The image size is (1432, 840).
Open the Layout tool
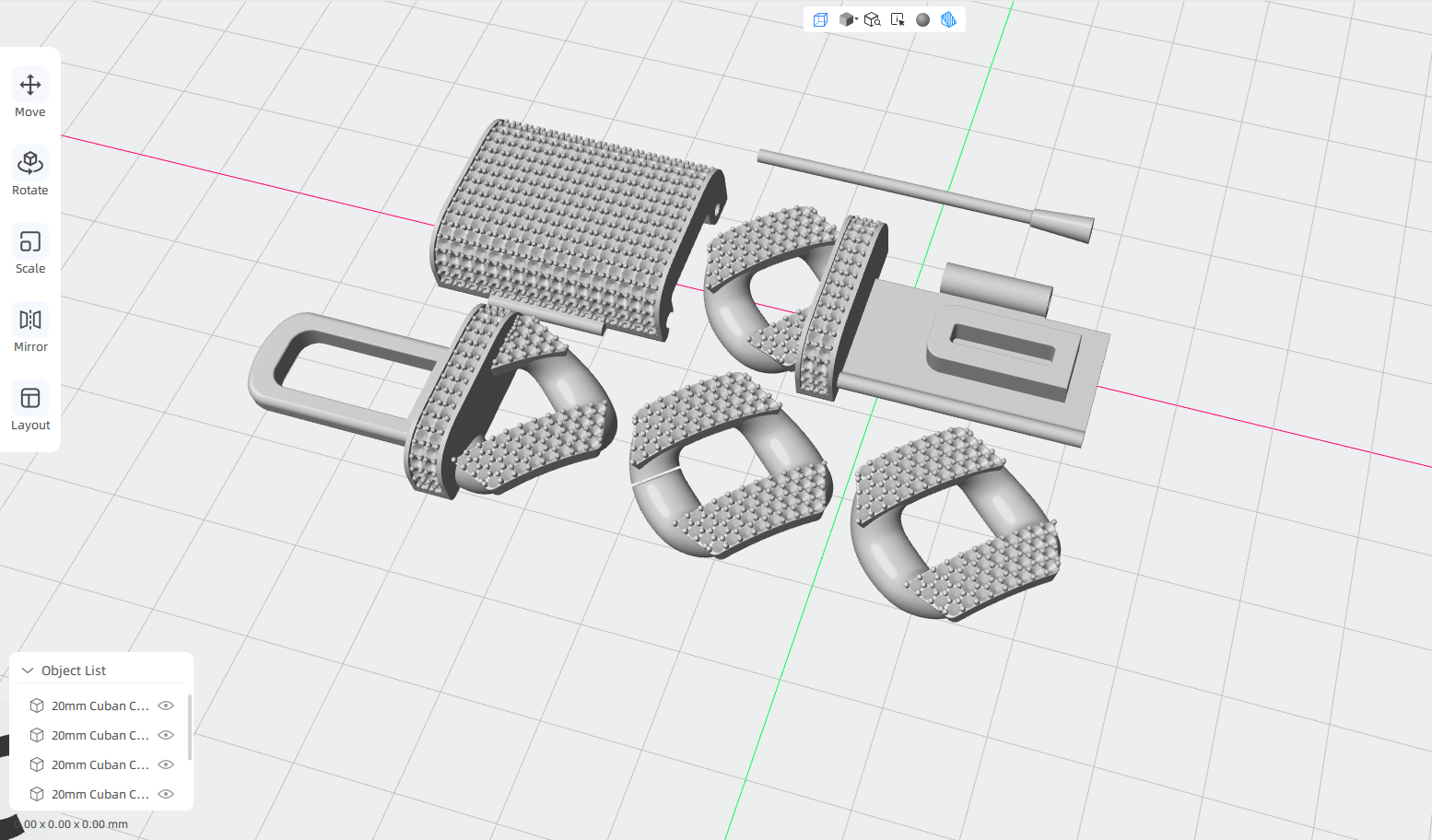(30, 408)
